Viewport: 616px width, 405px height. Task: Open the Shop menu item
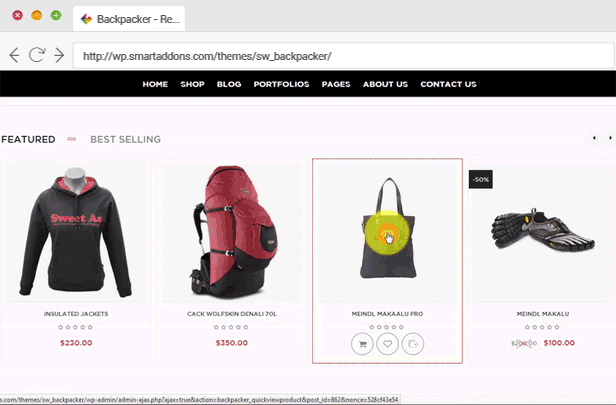192,84
